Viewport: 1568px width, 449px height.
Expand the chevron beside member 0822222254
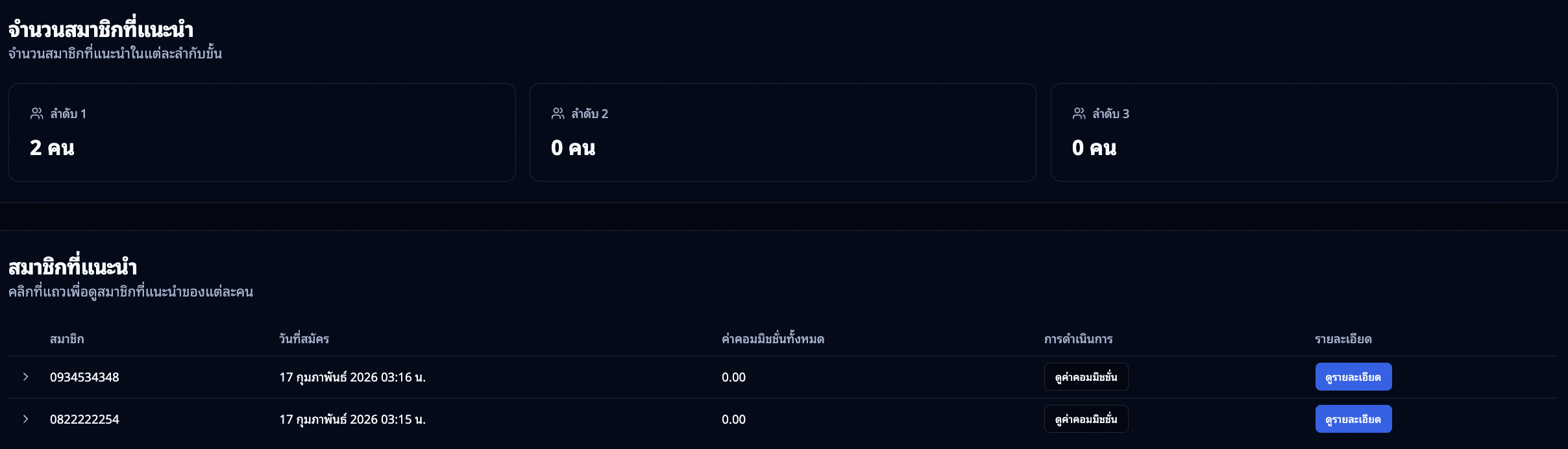point(26,419)
